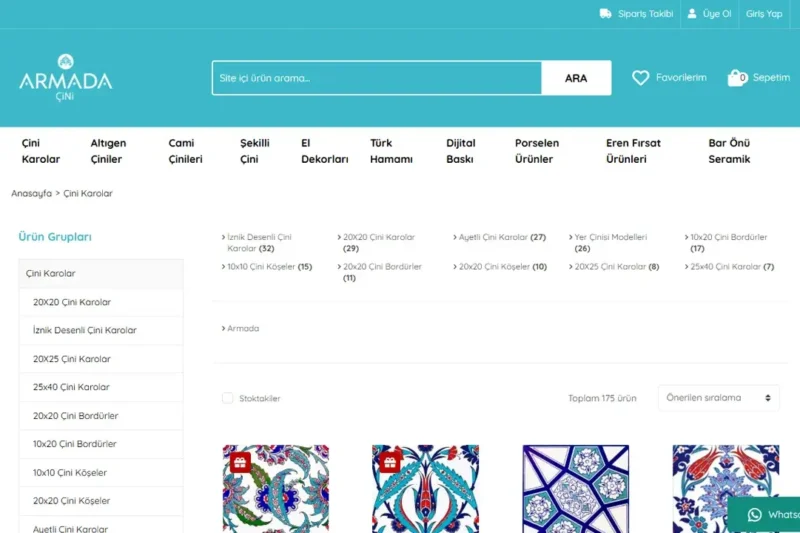Click the WhatsApp chat icon
The image size is (800, 533).
[755, 515]
